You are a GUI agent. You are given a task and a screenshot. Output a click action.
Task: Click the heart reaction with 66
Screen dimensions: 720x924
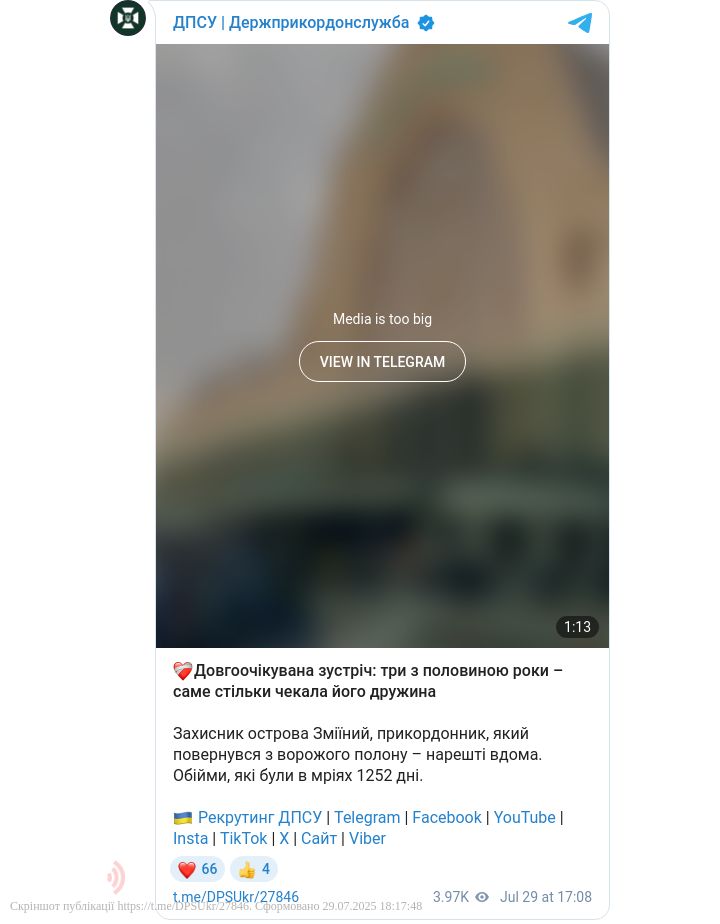197,869
